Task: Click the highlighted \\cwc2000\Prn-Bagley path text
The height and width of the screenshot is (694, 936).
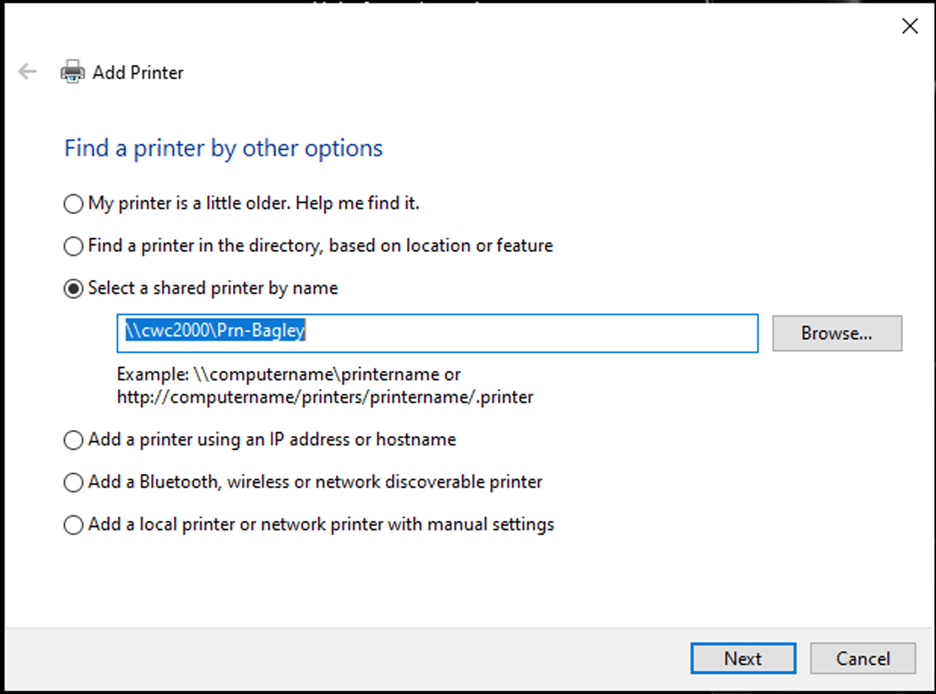Action: click(x=215, y=331)
